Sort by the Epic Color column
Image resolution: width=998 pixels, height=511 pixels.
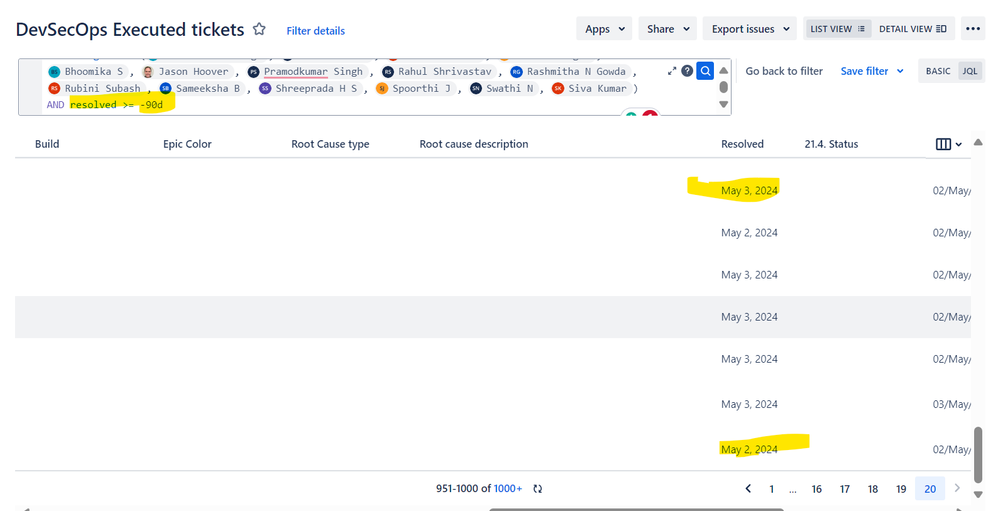click(x=187, y=144)
